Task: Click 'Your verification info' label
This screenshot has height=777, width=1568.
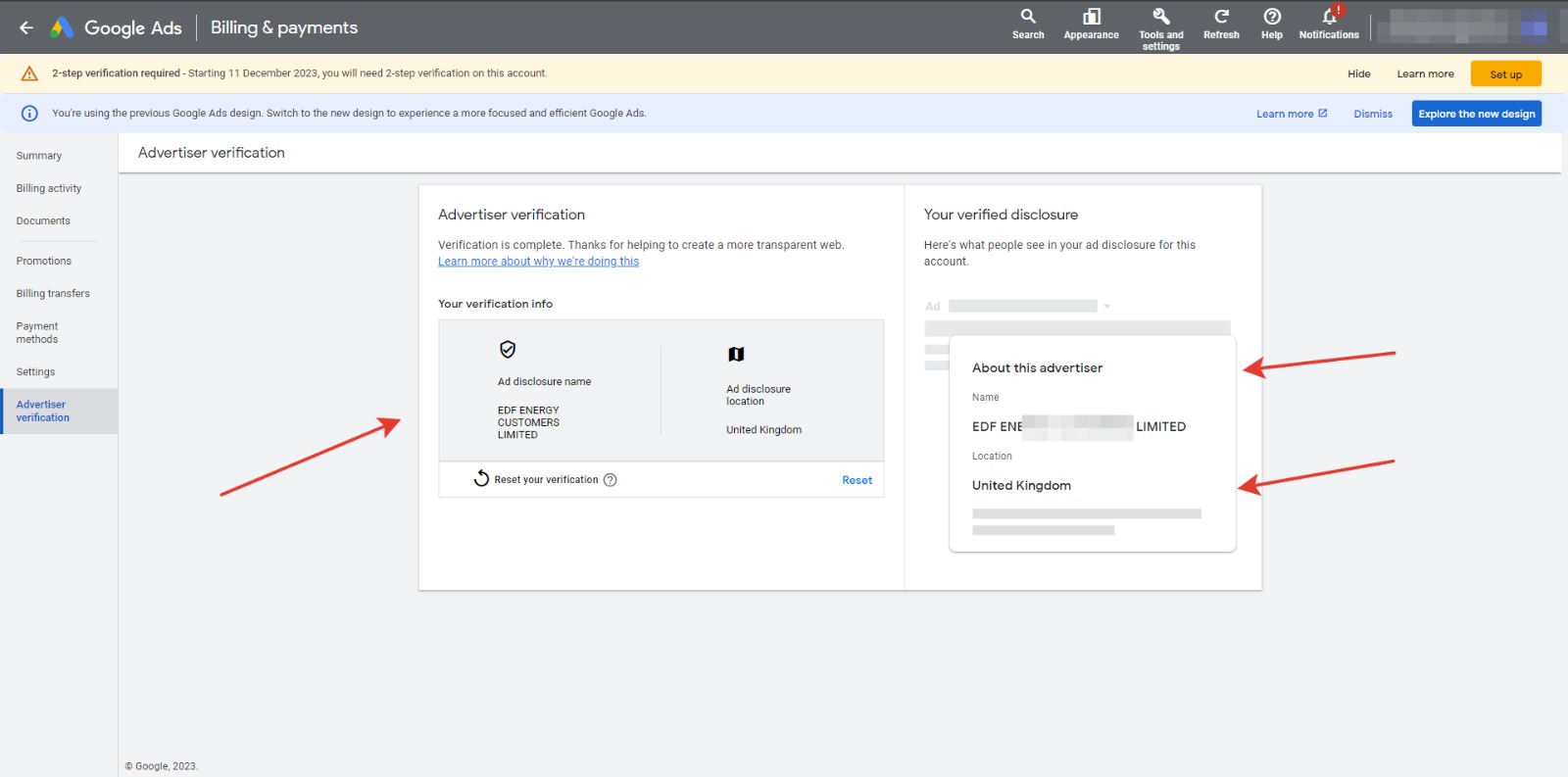Action: (x=495, y=304)
